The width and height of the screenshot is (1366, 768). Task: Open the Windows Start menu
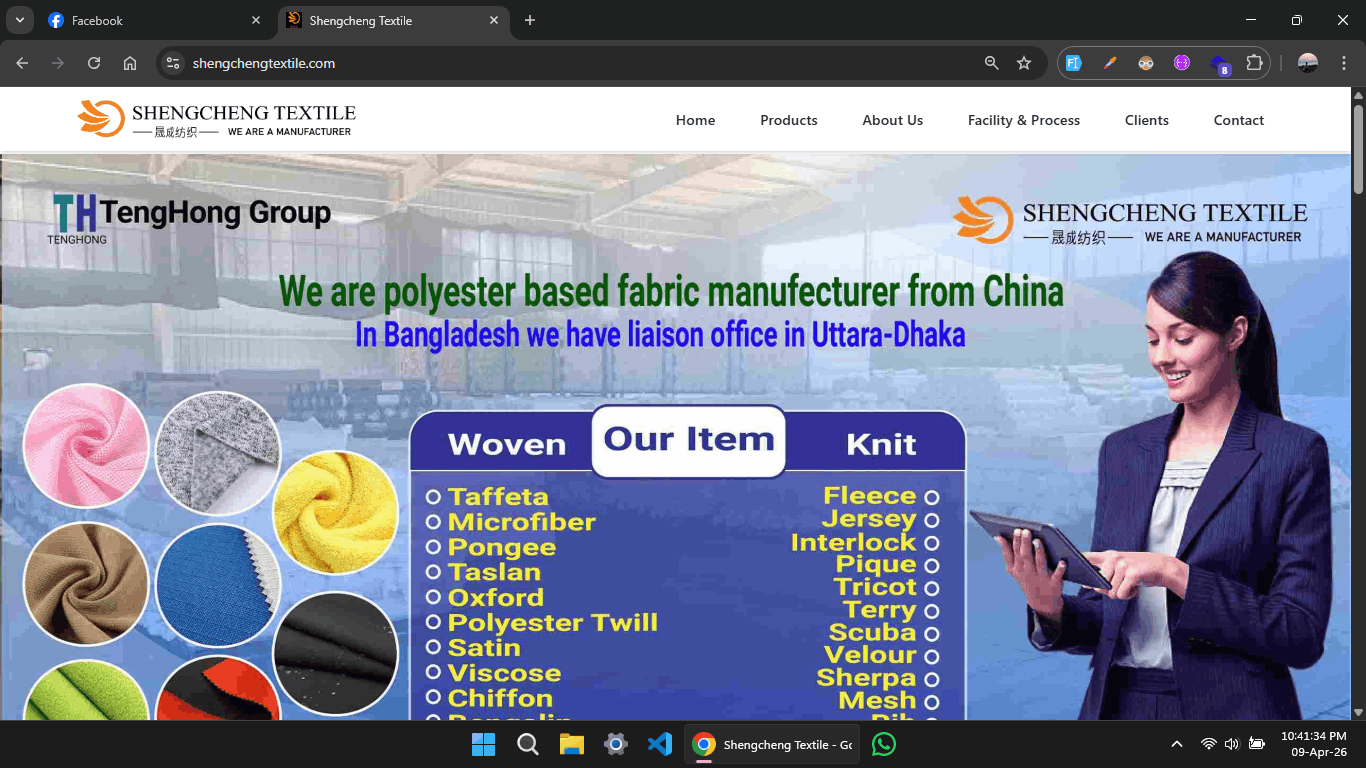[x=483, y=744]
